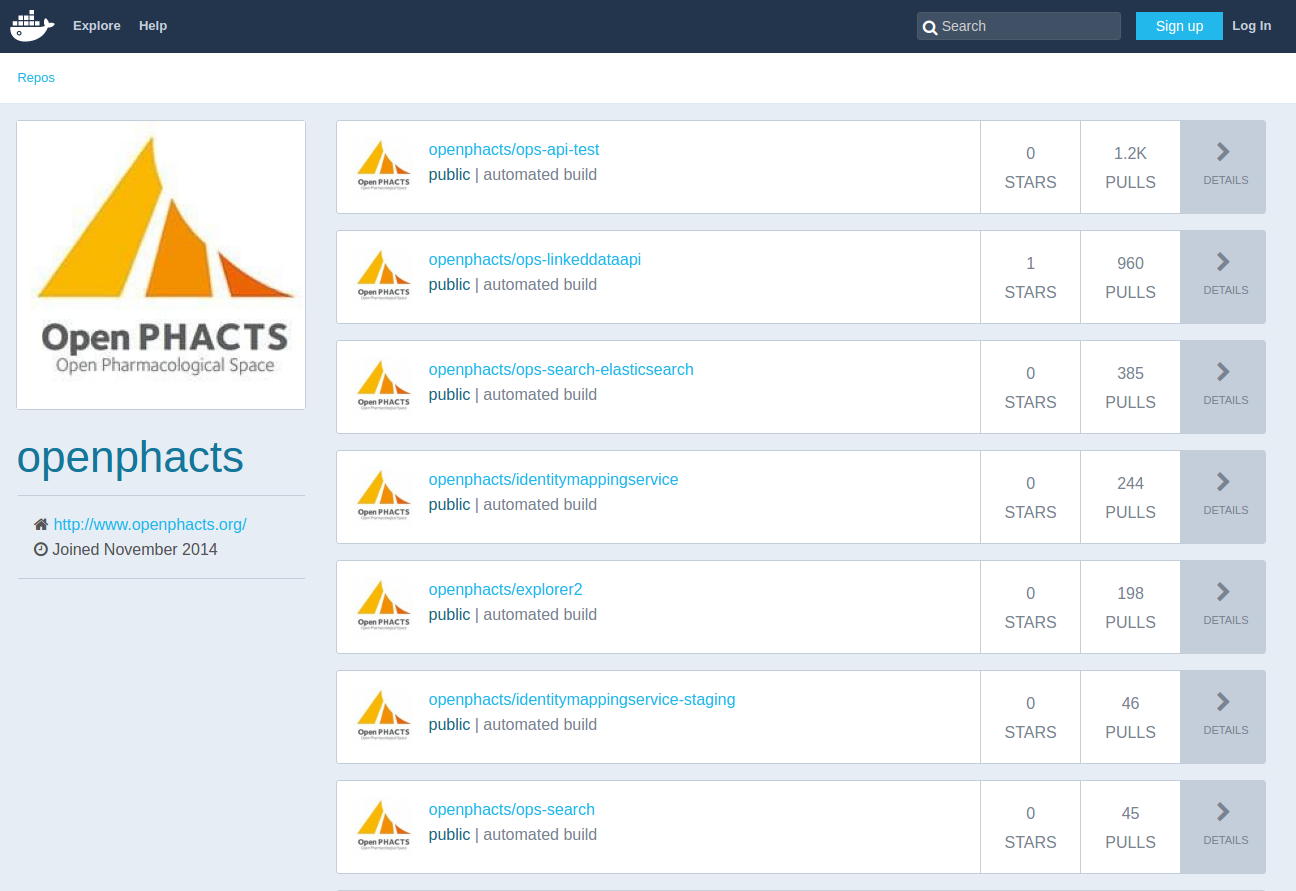Screen dimensions: 1296x891
Task: Click the large Open PHACTS profile image
Action: click(161, 265)
